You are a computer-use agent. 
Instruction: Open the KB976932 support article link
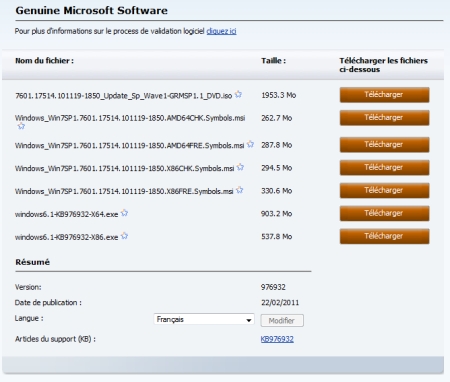[277, 339]
